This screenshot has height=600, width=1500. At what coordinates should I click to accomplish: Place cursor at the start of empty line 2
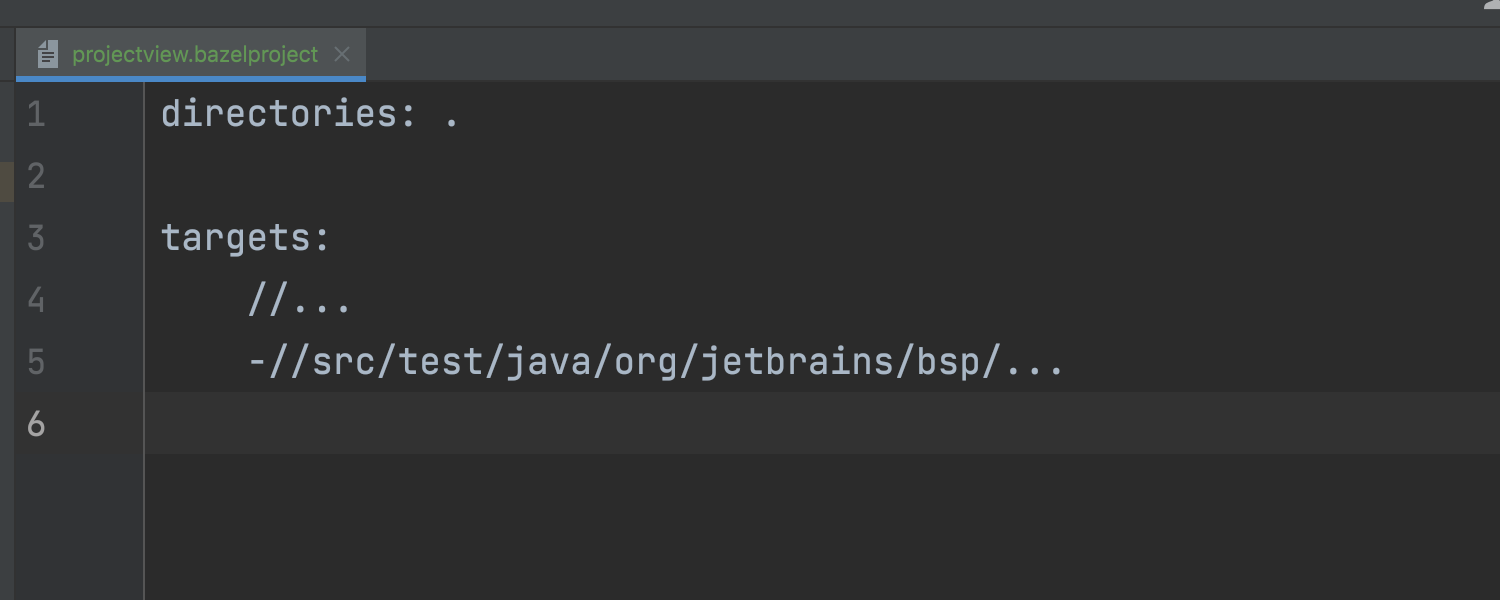click(163, 177)
